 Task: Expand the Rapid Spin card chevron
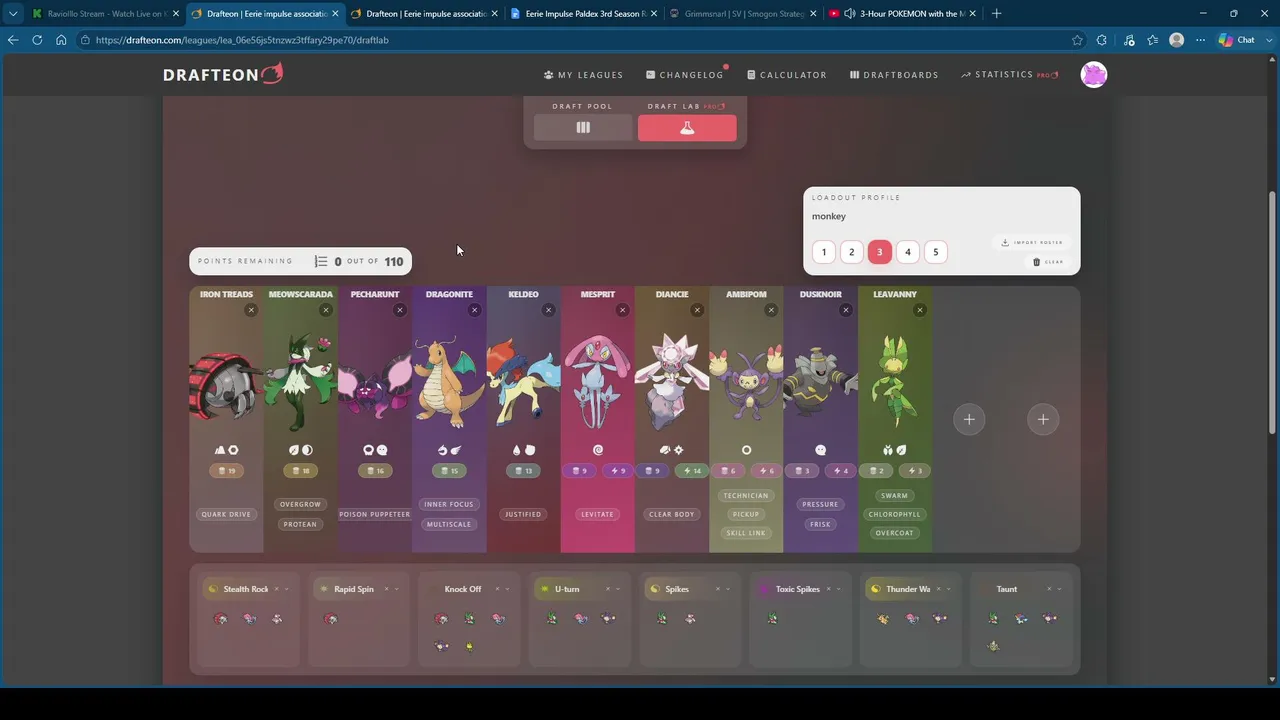coord(397,589)
